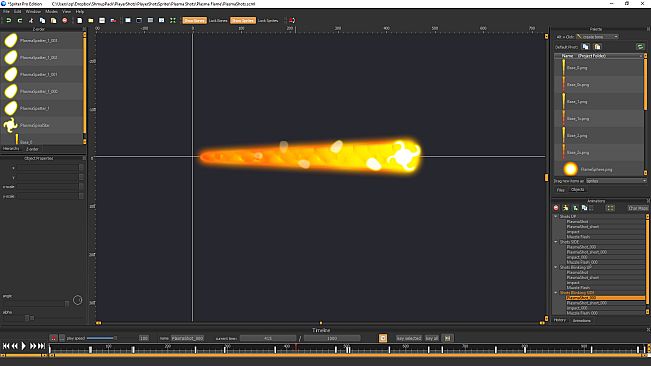This screenshot has height=366, width=651.
Task: Open the Edit menu
Action: click(x=17, y=12)
